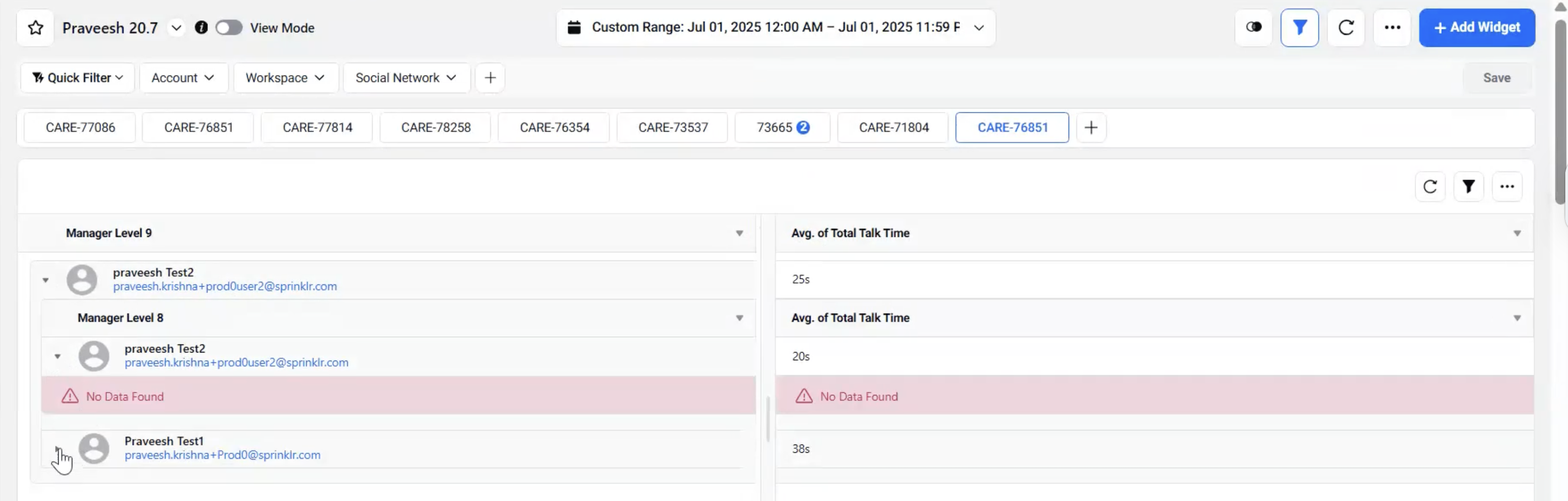Open the dashboard more options menu
Screen dimensions: 1568x501
pos(1392,28)
